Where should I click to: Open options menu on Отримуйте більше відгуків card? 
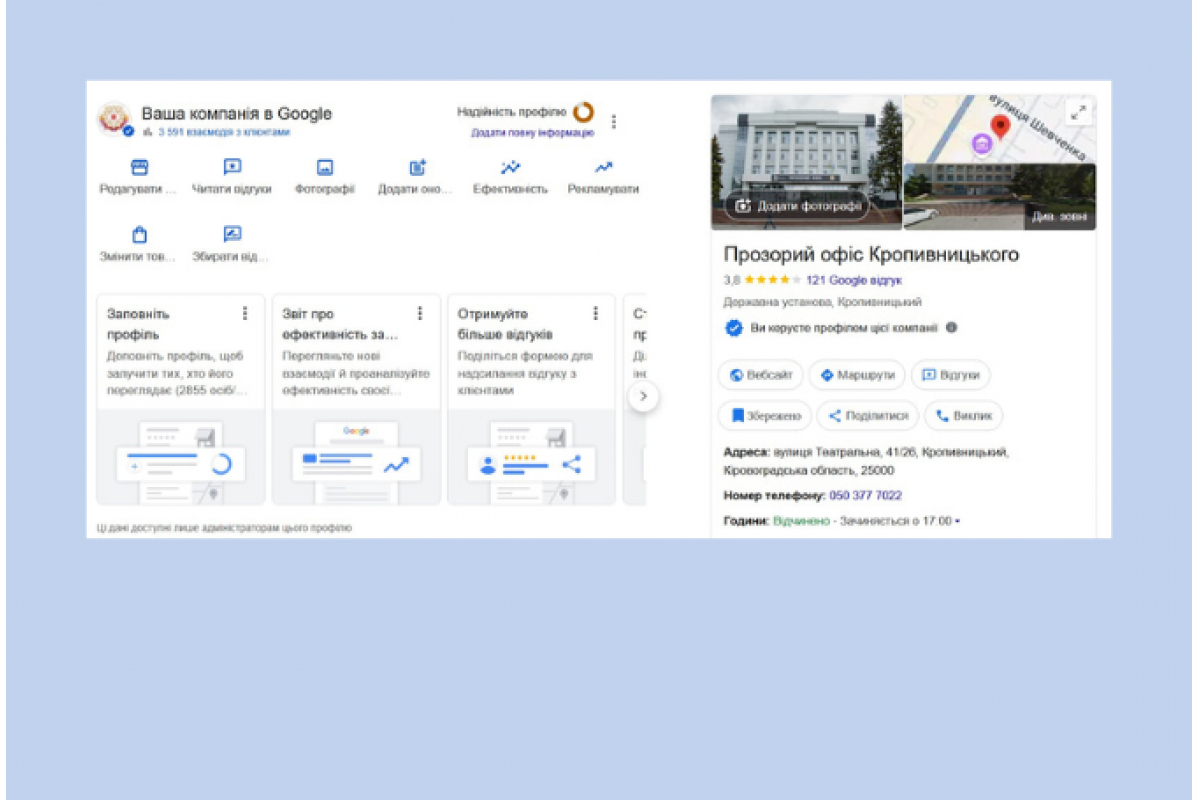click(596, 313)
